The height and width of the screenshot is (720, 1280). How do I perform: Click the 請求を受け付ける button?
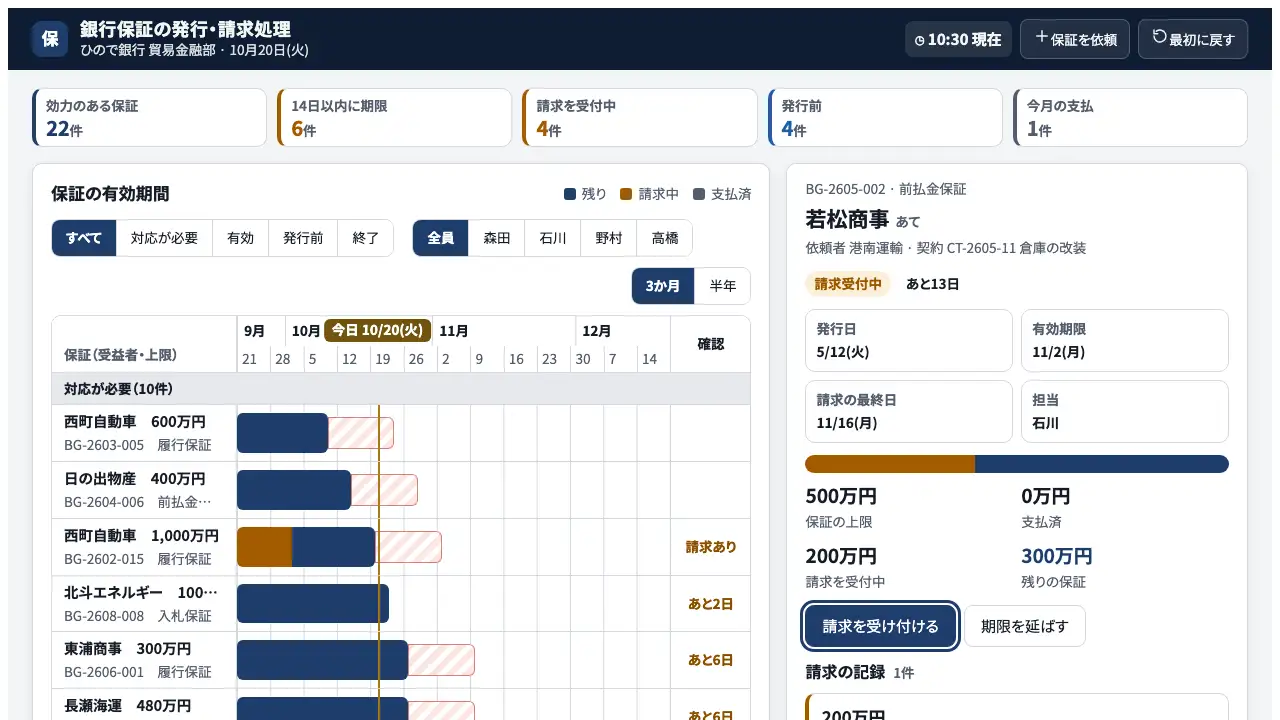tap(881, 626)
